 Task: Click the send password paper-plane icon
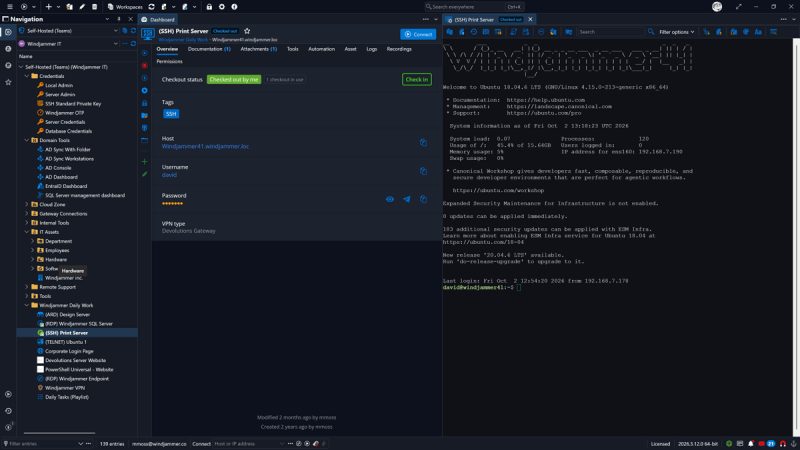pyautogui.click(x=407, y=199)
